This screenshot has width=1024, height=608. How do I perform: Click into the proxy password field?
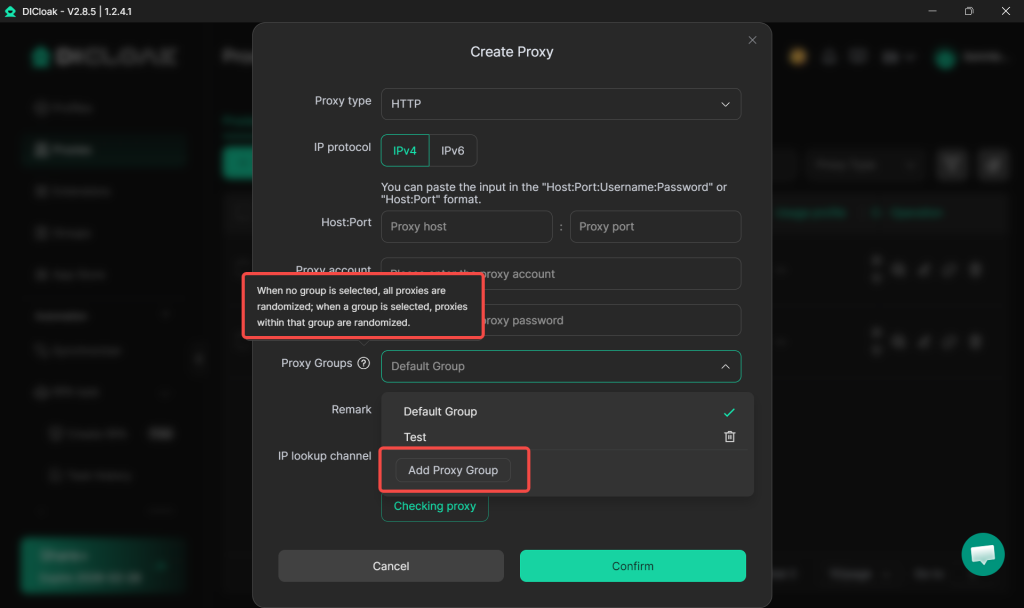[610, 320]
